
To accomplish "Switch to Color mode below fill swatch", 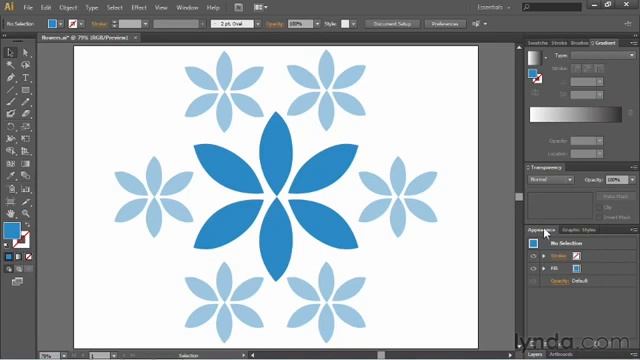I will coord(9,257).
